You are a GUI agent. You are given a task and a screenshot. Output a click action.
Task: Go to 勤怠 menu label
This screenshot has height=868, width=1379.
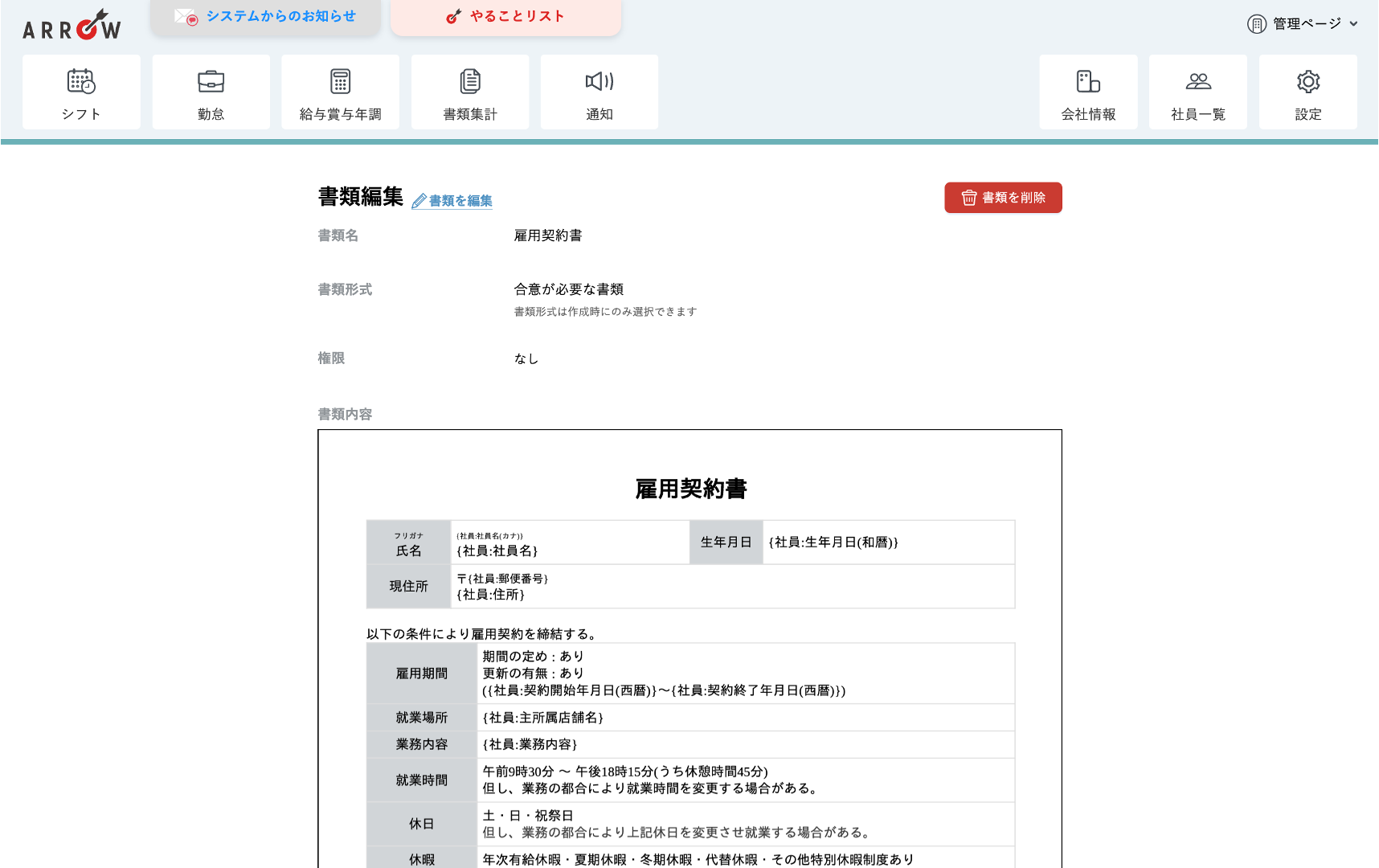(211, 114)
